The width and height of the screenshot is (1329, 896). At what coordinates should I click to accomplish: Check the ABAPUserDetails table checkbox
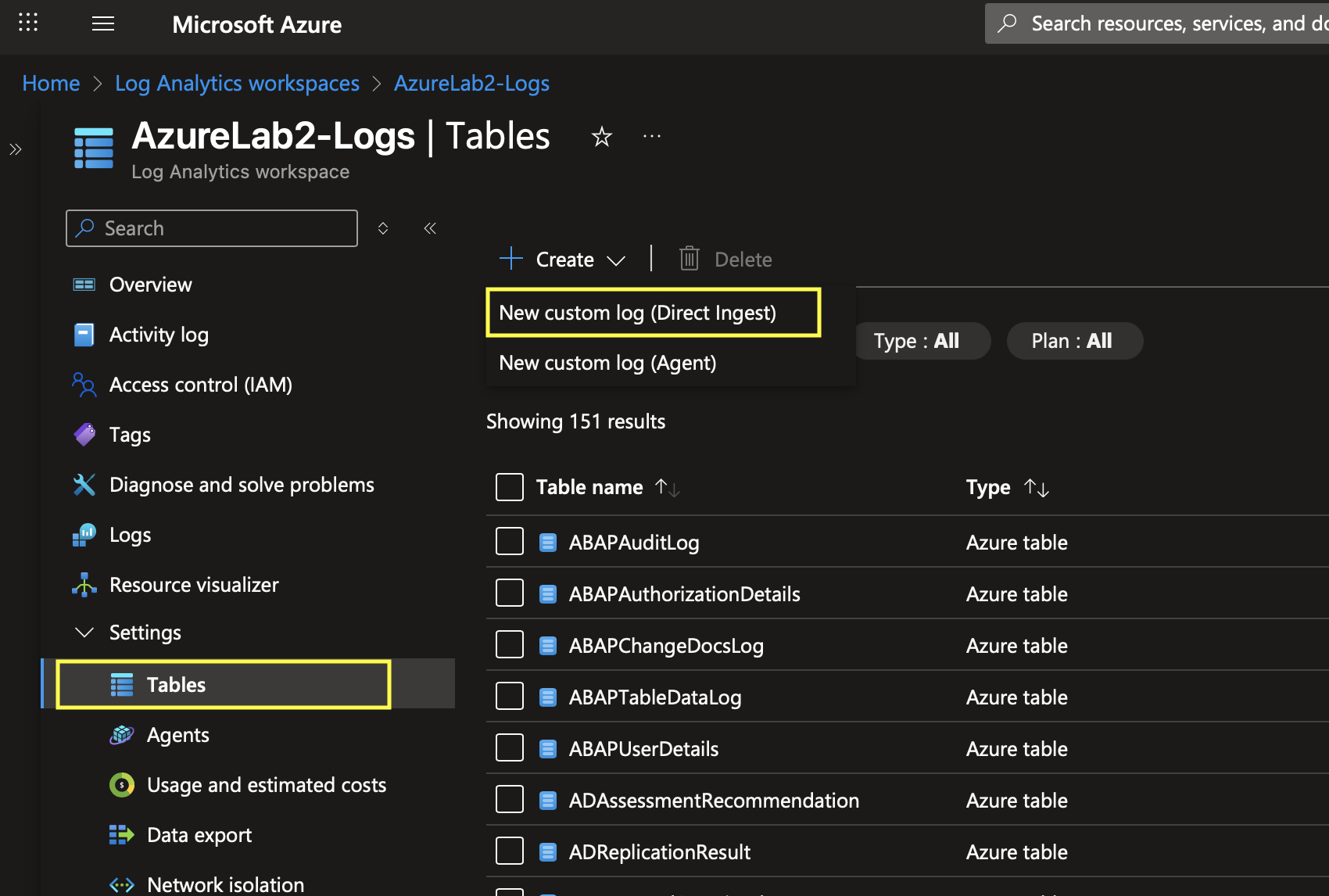click(510, 747)
